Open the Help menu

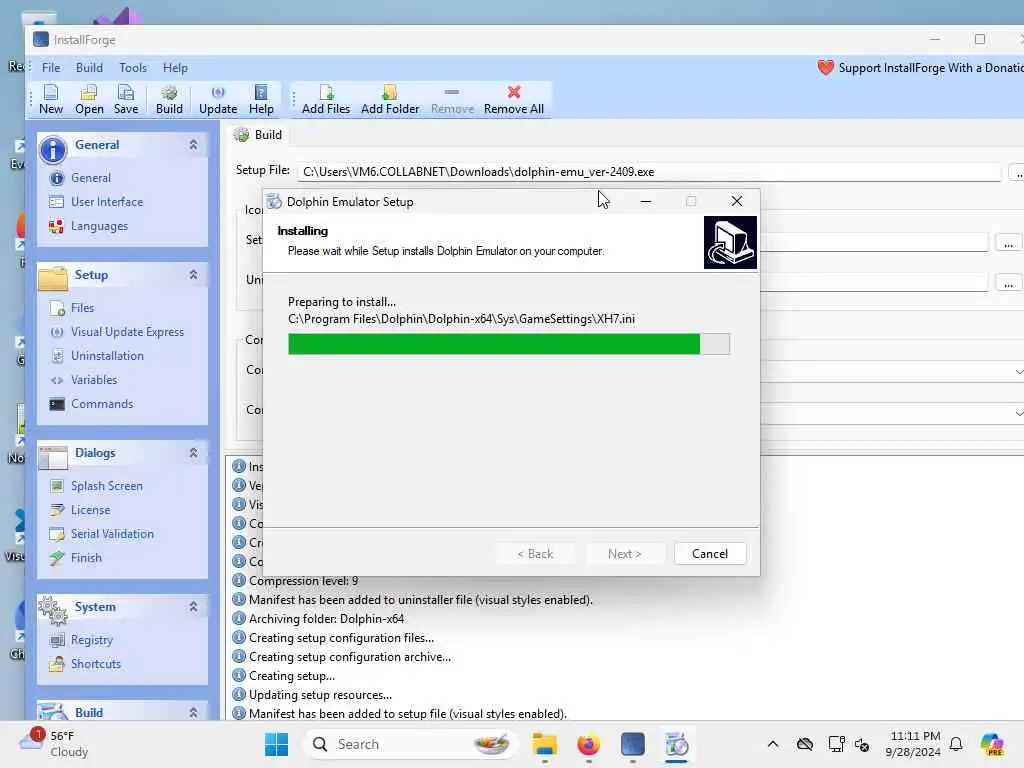pyautogui.click(x=175, y=68)
